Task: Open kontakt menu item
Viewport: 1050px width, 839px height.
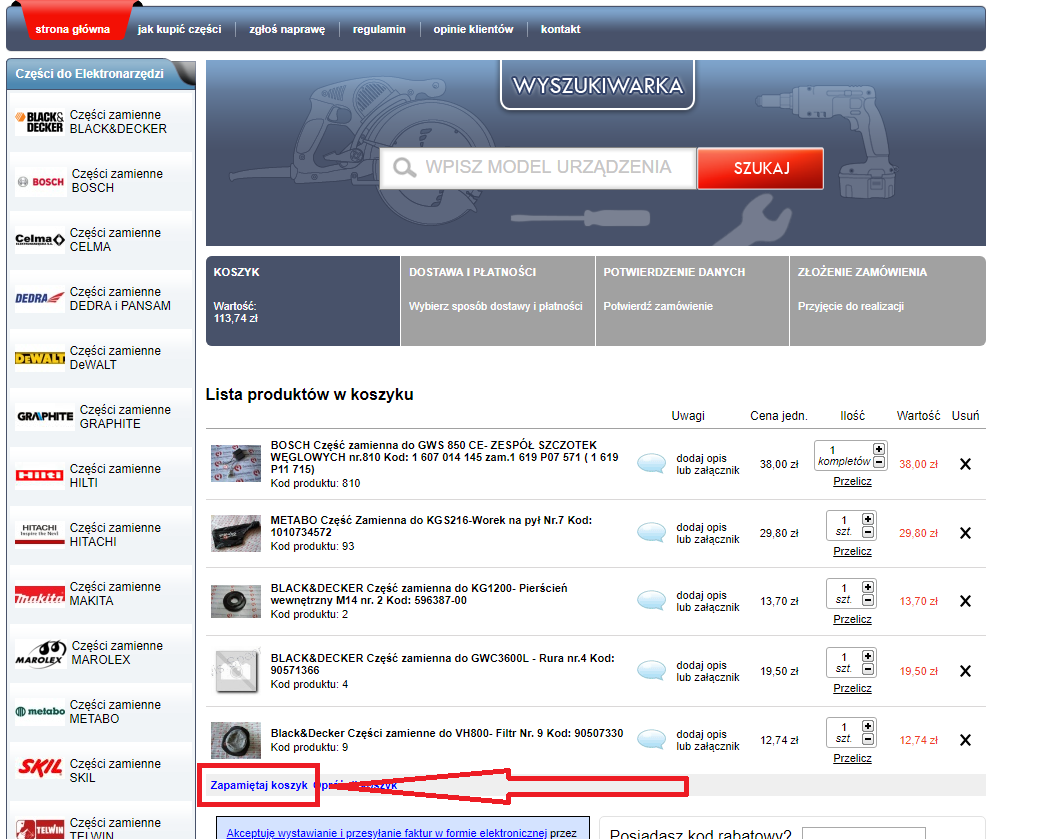Action: pyautogui.click(x=560, y=29)
